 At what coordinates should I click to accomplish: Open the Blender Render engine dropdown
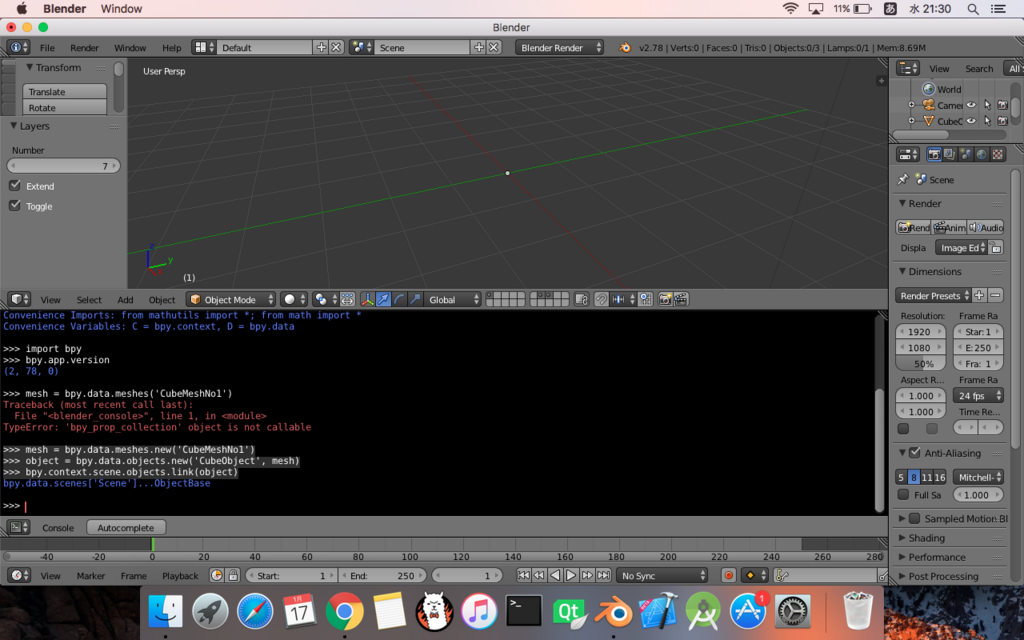560,47
